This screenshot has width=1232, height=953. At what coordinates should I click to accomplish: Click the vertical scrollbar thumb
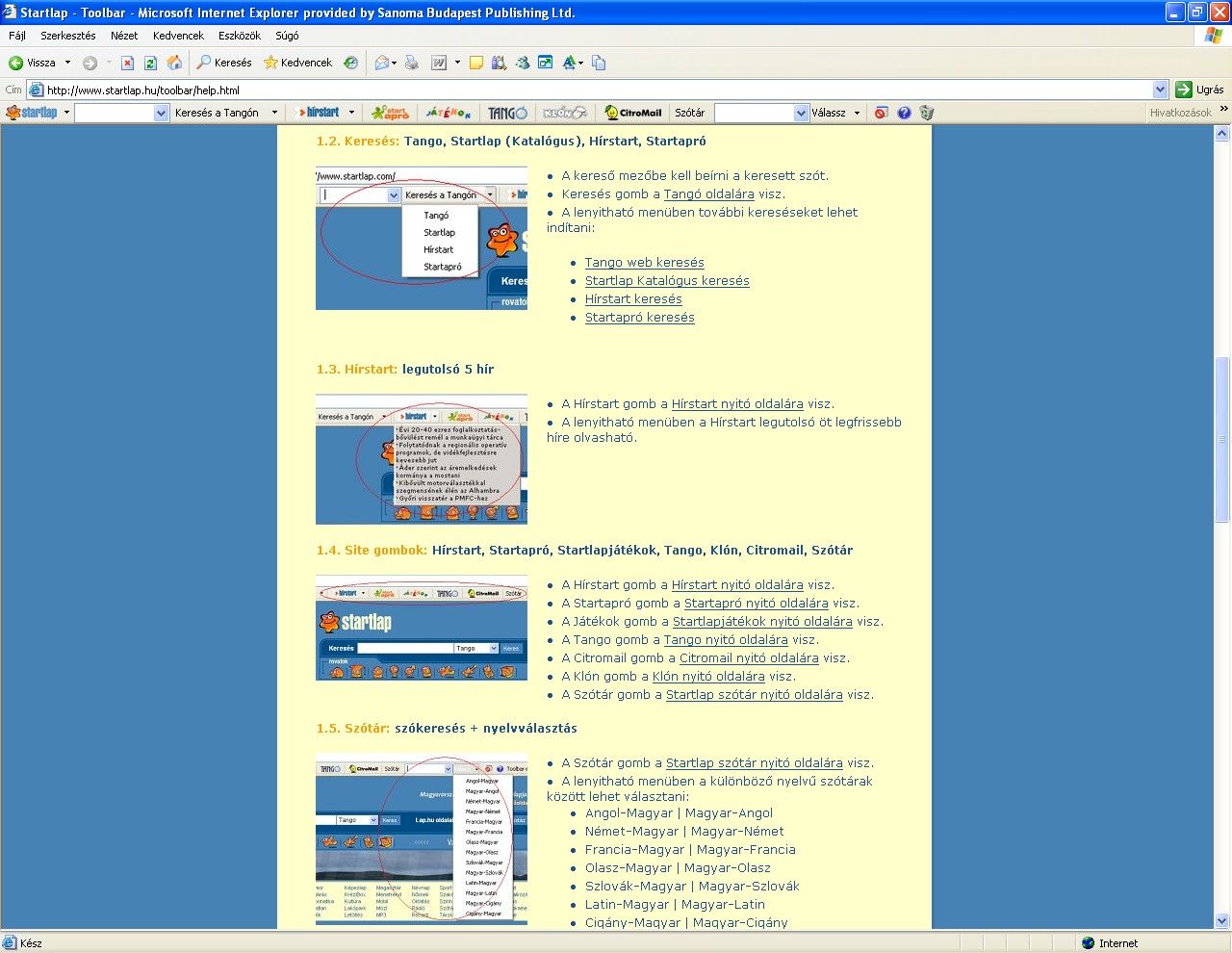(x=1222, y=440)
